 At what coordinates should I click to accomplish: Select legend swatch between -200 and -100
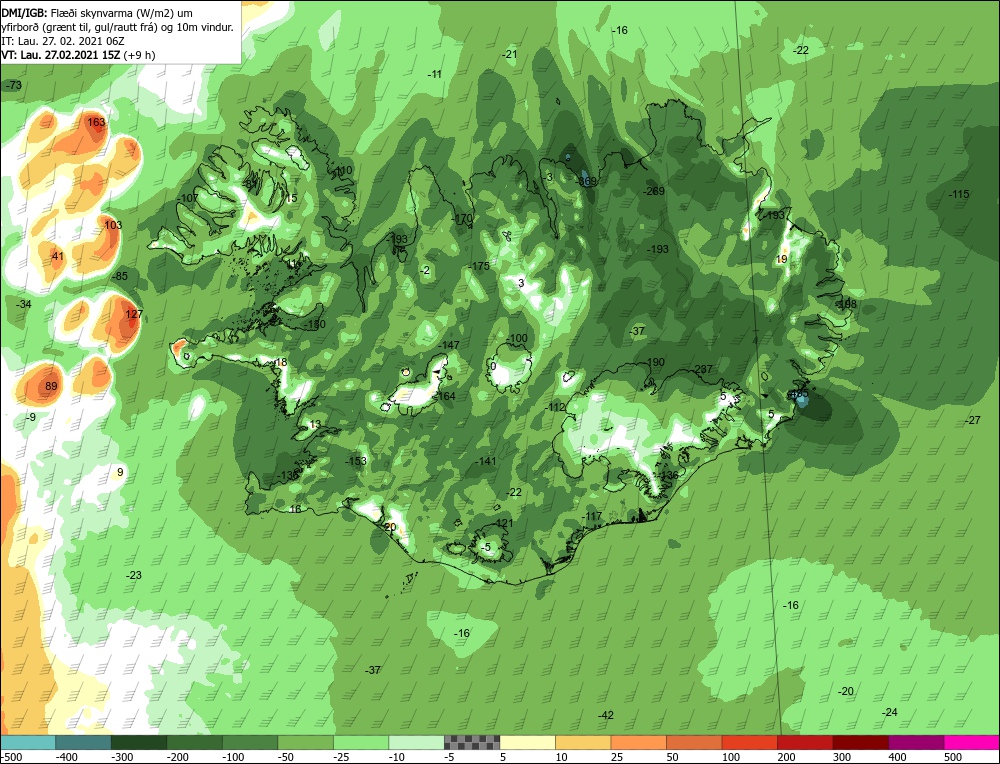[195, 742]
